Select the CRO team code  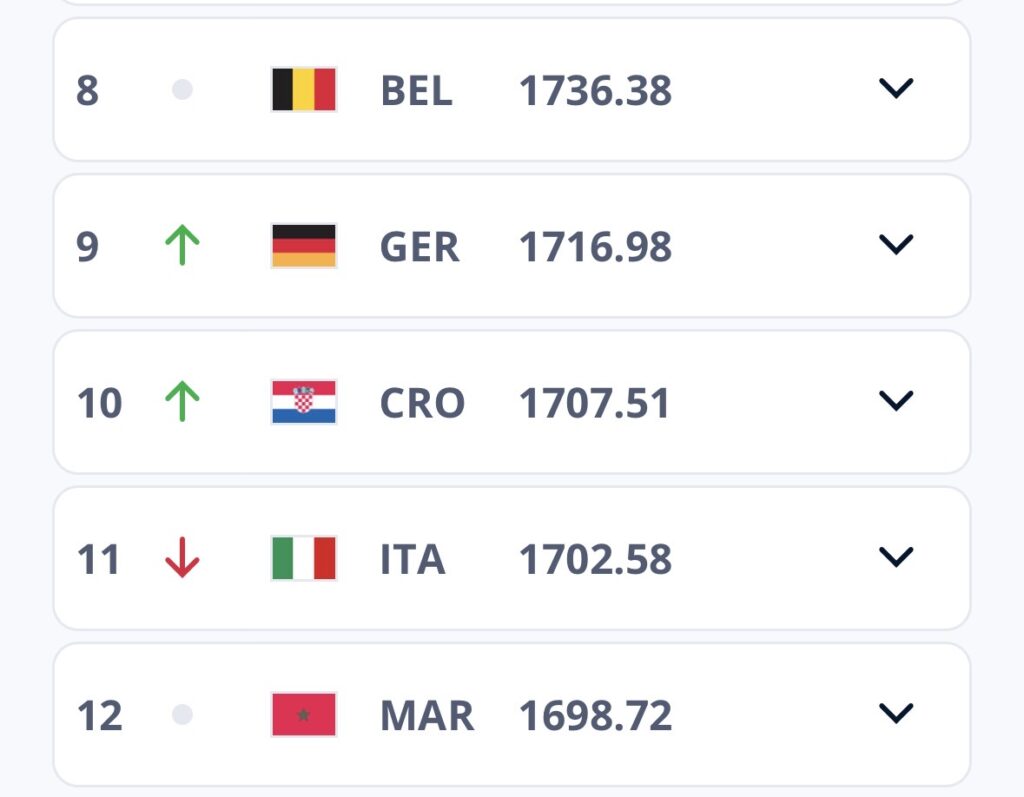(422, 402)
